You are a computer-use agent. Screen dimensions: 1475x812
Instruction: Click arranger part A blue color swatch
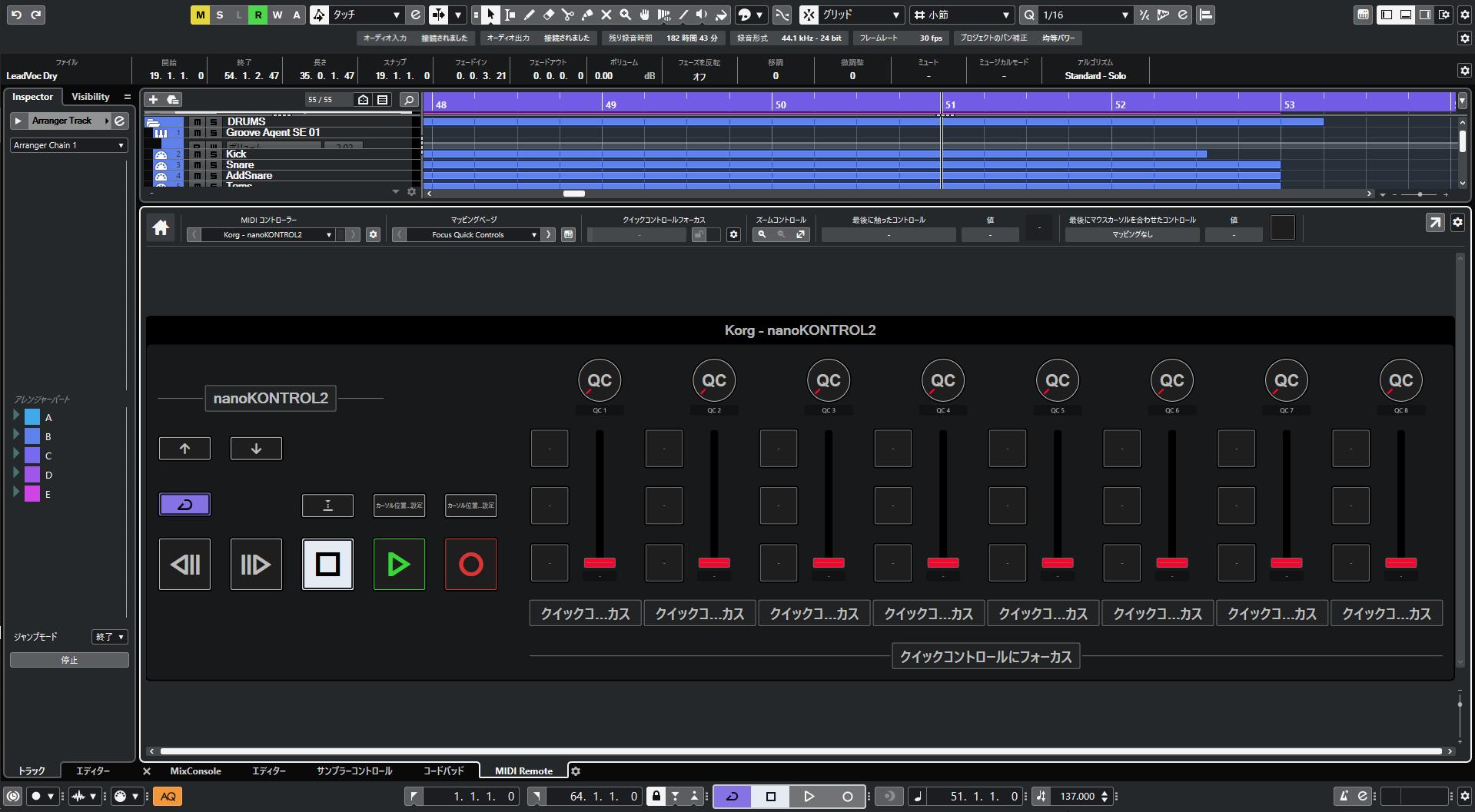pyautogui.click(x=32, y=417)
